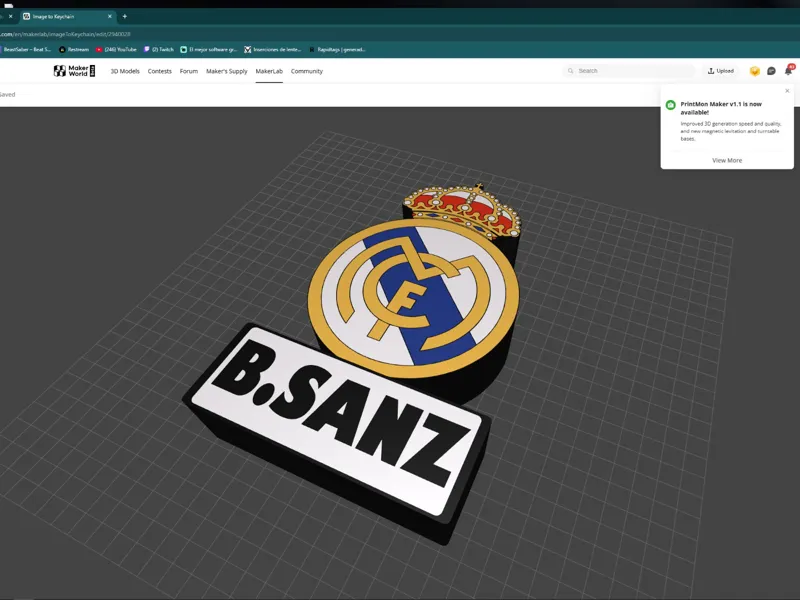The image size is (800, 600).
Task: Close the previous browser tab
Action: coord(10,16)
